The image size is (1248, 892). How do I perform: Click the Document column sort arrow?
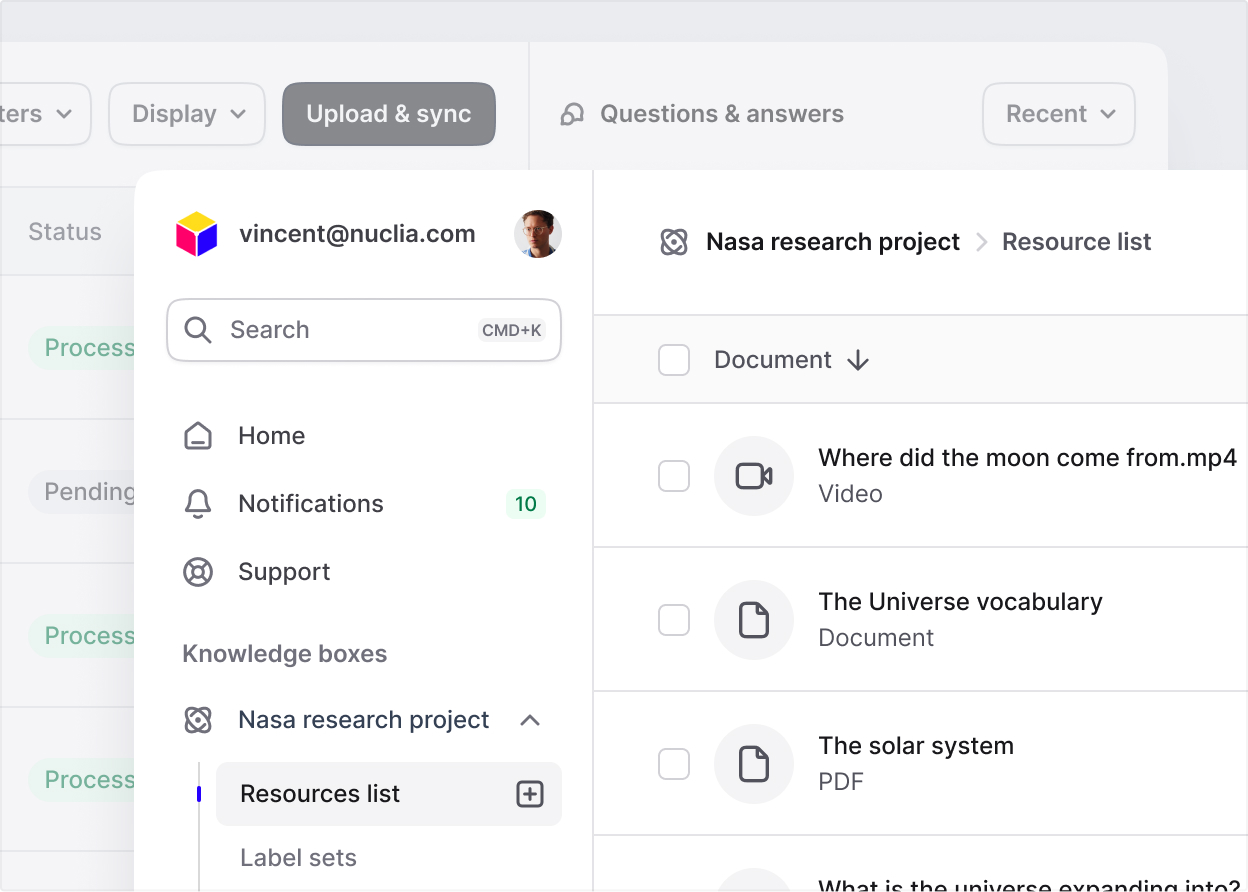(857, 361)
